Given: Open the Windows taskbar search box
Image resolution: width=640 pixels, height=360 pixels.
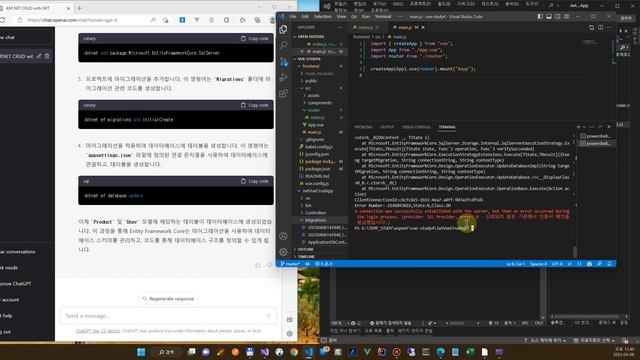Looking at the screenshot, I should coord(166,352).
